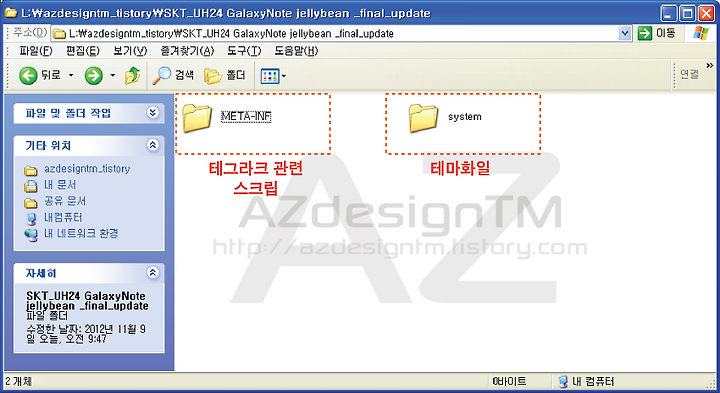Open the 내 문서 link
The width and height of the screenshot is (720, 393).
[x=60, y=185]
